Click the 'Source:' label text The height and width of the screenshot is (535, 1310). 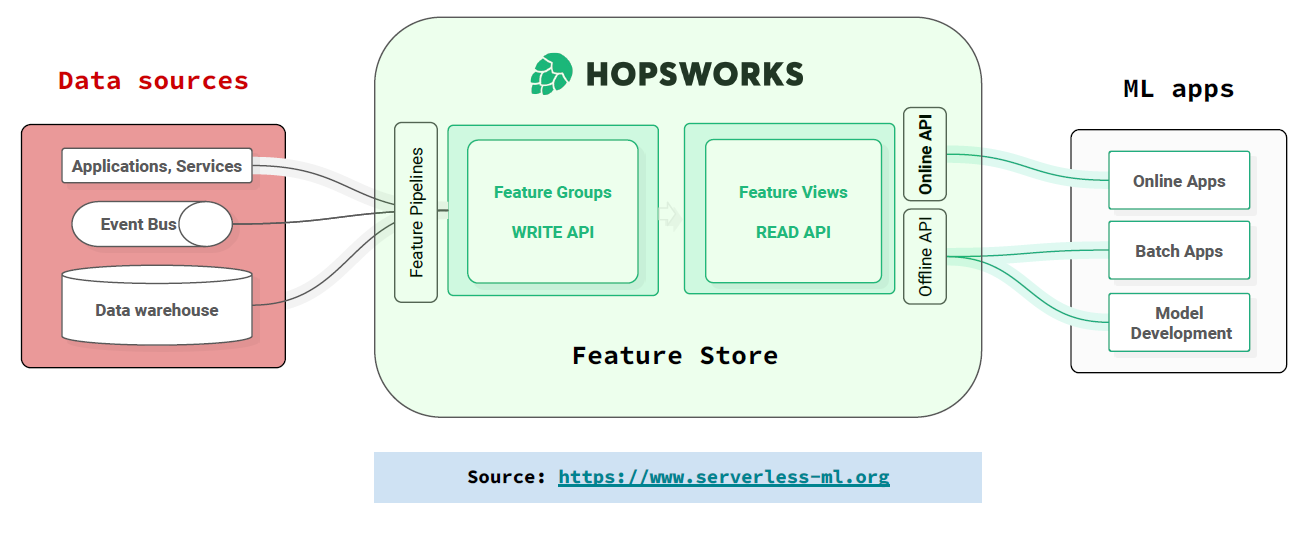pos(507,477)
